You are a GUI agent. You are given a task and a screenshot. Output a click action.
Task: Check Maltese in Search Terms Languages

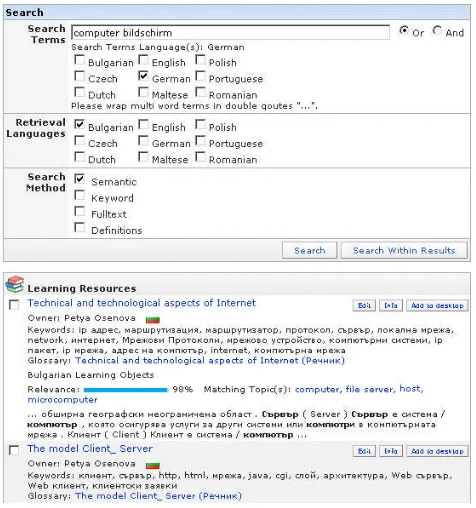coord(143,92)
